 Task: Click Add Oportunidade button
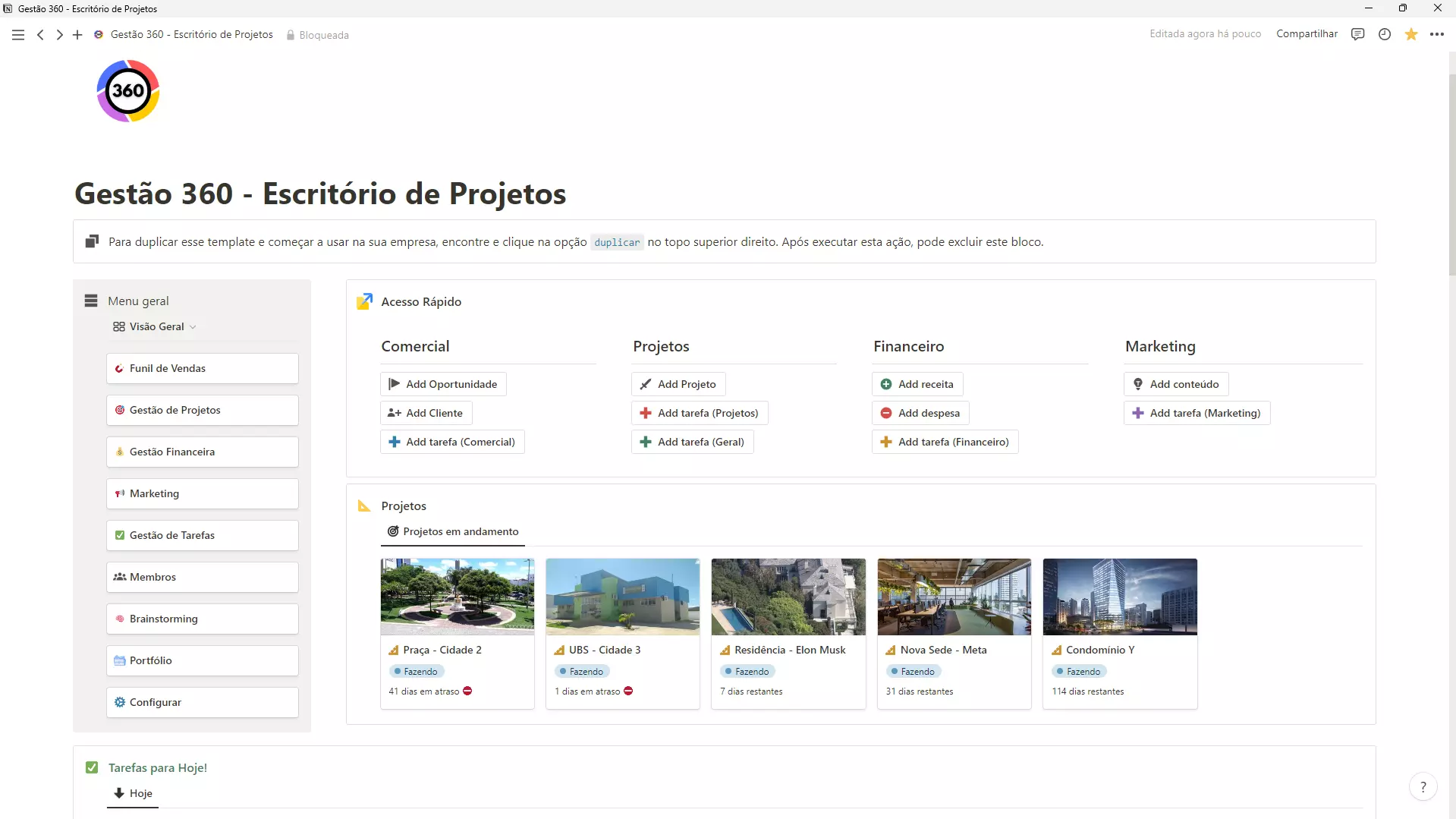[443, 384]
